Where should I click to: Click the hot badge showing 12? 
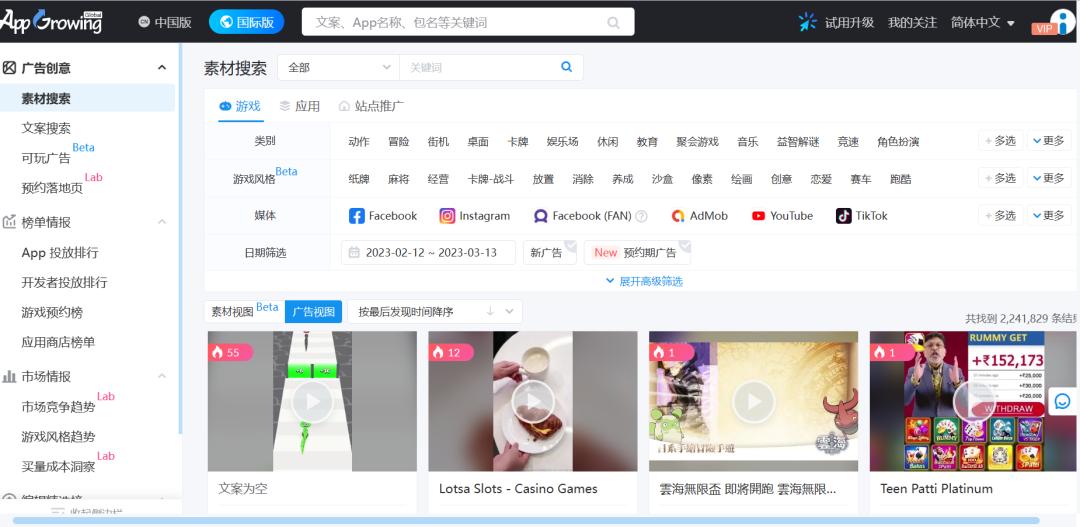tap(450, 352)
